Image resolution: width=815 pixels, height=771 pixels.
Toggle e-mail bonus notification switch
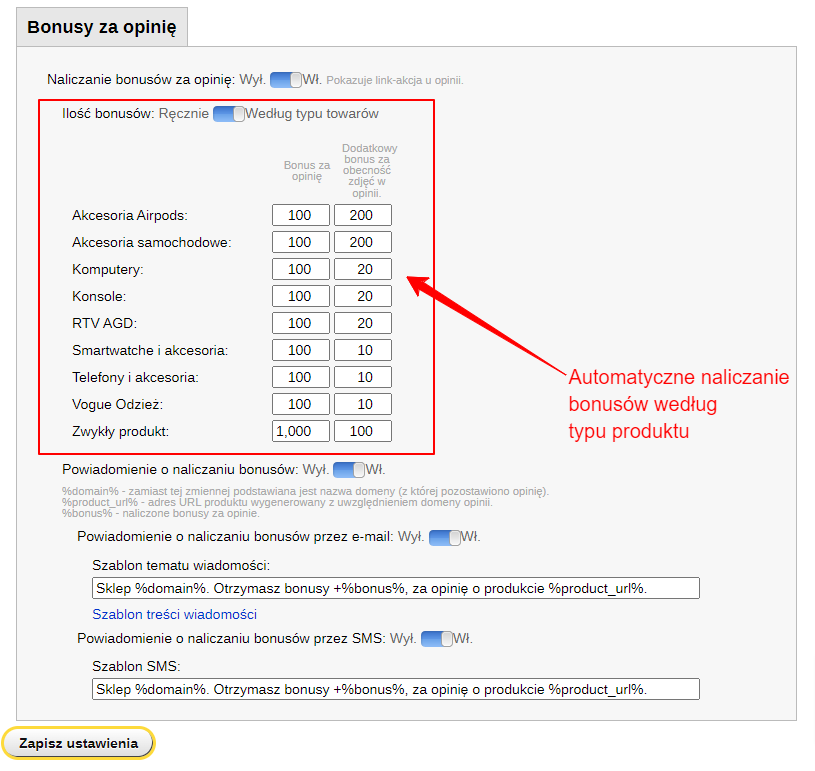[x=445, y=537]
